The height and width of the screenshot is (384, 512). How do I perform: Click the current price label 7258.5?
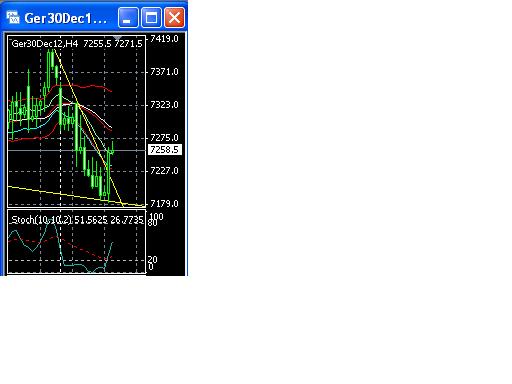[x=165, y=150]
